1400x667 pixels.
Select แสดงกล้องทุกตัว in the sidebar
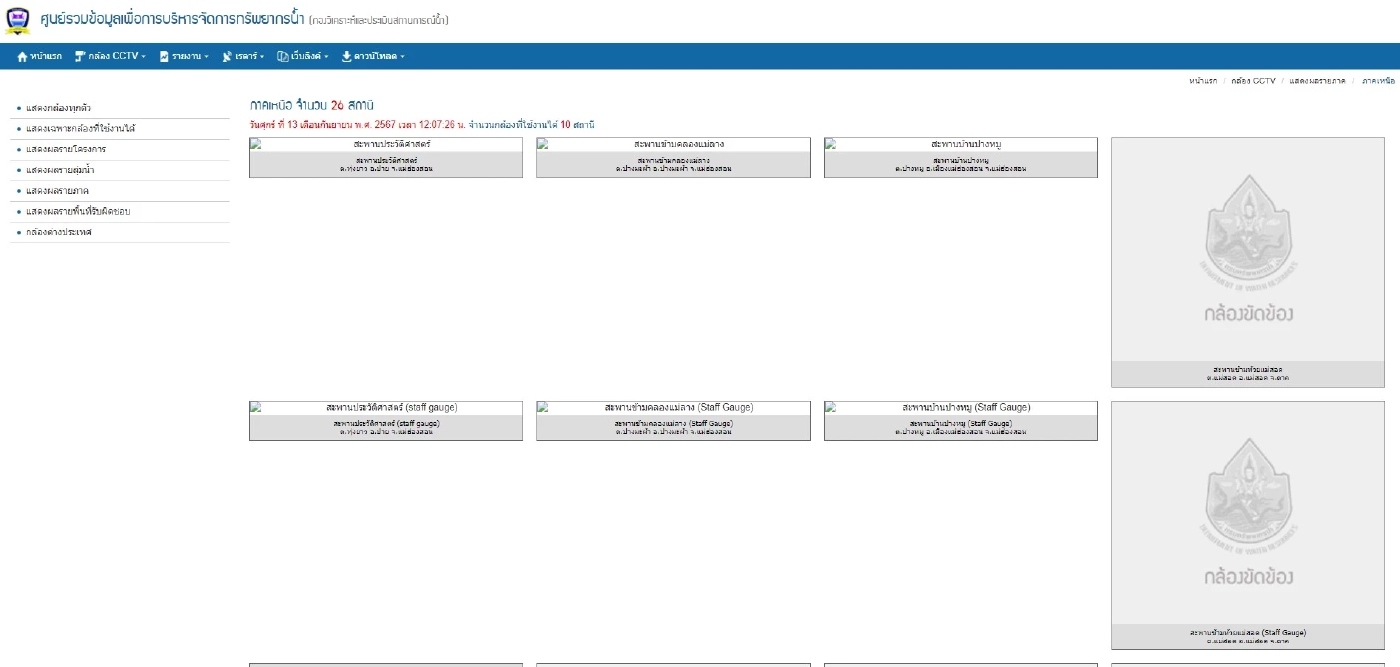tap(59, 108)
